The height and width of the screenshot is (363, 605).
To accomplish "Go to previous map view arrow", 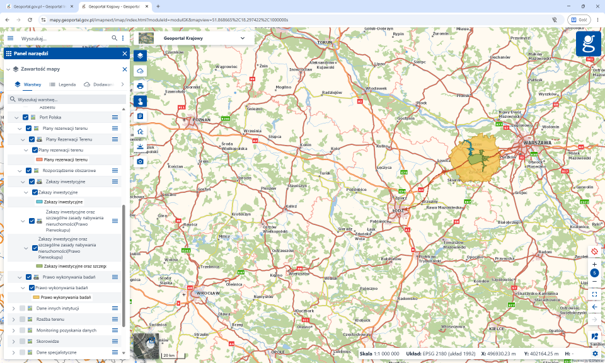I will pyautogui.click(x=594, y=307).
